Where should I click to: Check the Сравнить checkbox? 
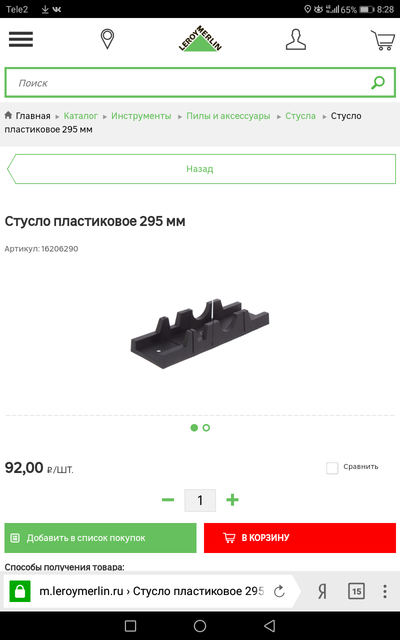[332, 468]
